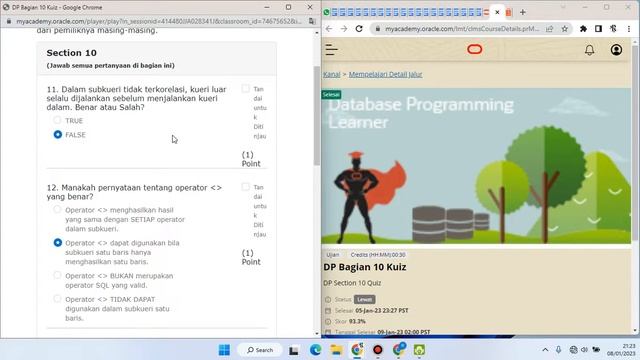Open the taskbar Search box
Screen dimensions: 640x360
point(260,350)
